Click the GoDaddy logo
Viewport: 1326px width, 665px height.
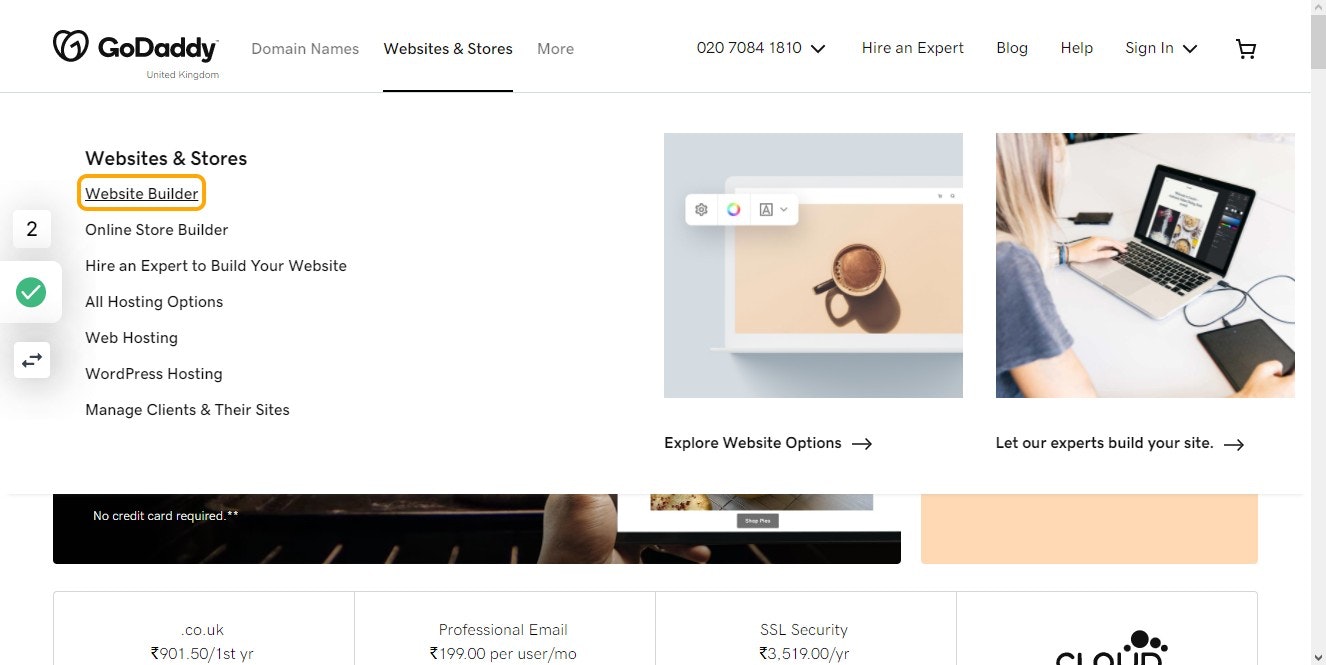click(135, 48)
